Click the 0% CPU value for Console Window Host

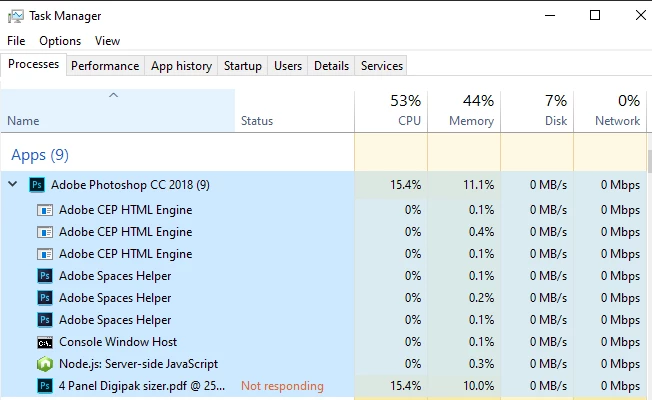413,342
